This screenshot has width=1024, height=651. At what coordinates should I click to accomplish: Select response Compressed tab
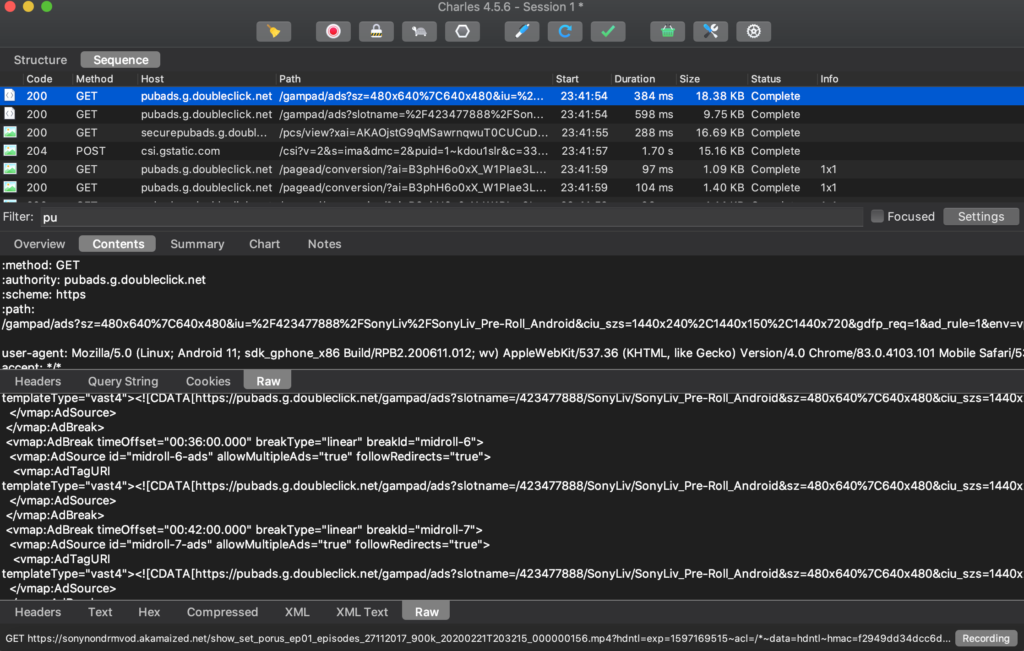click(x=222, y=612)
